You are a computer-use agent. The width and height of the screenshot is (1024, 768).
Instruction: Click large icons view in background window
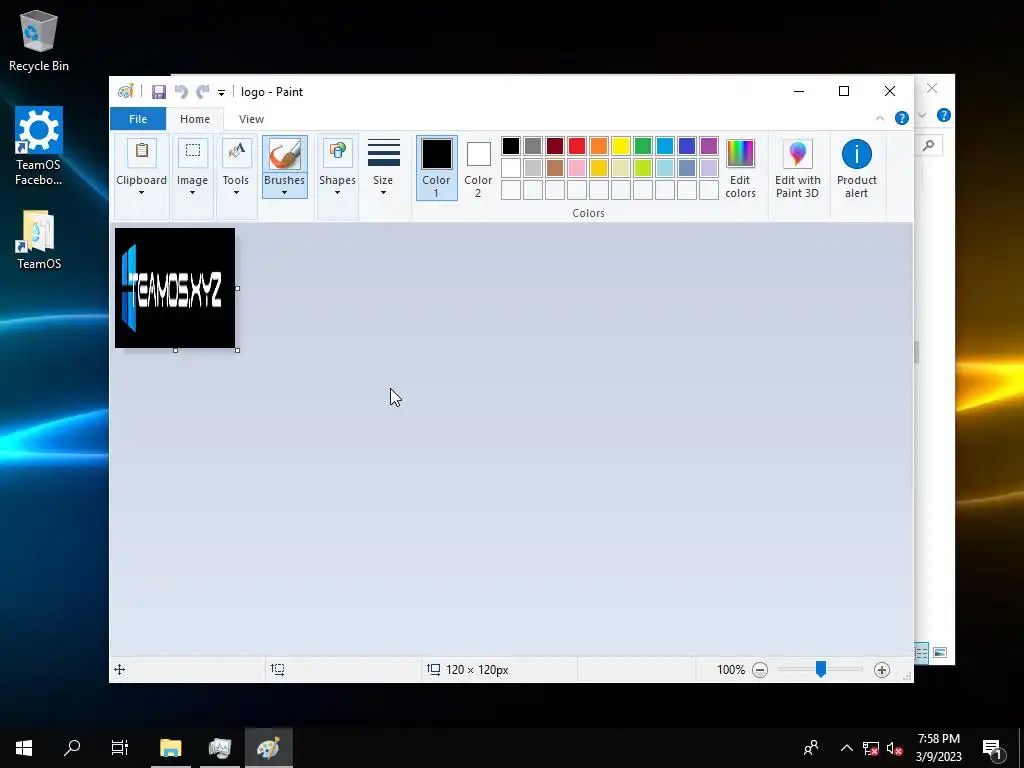coord(940,652)
